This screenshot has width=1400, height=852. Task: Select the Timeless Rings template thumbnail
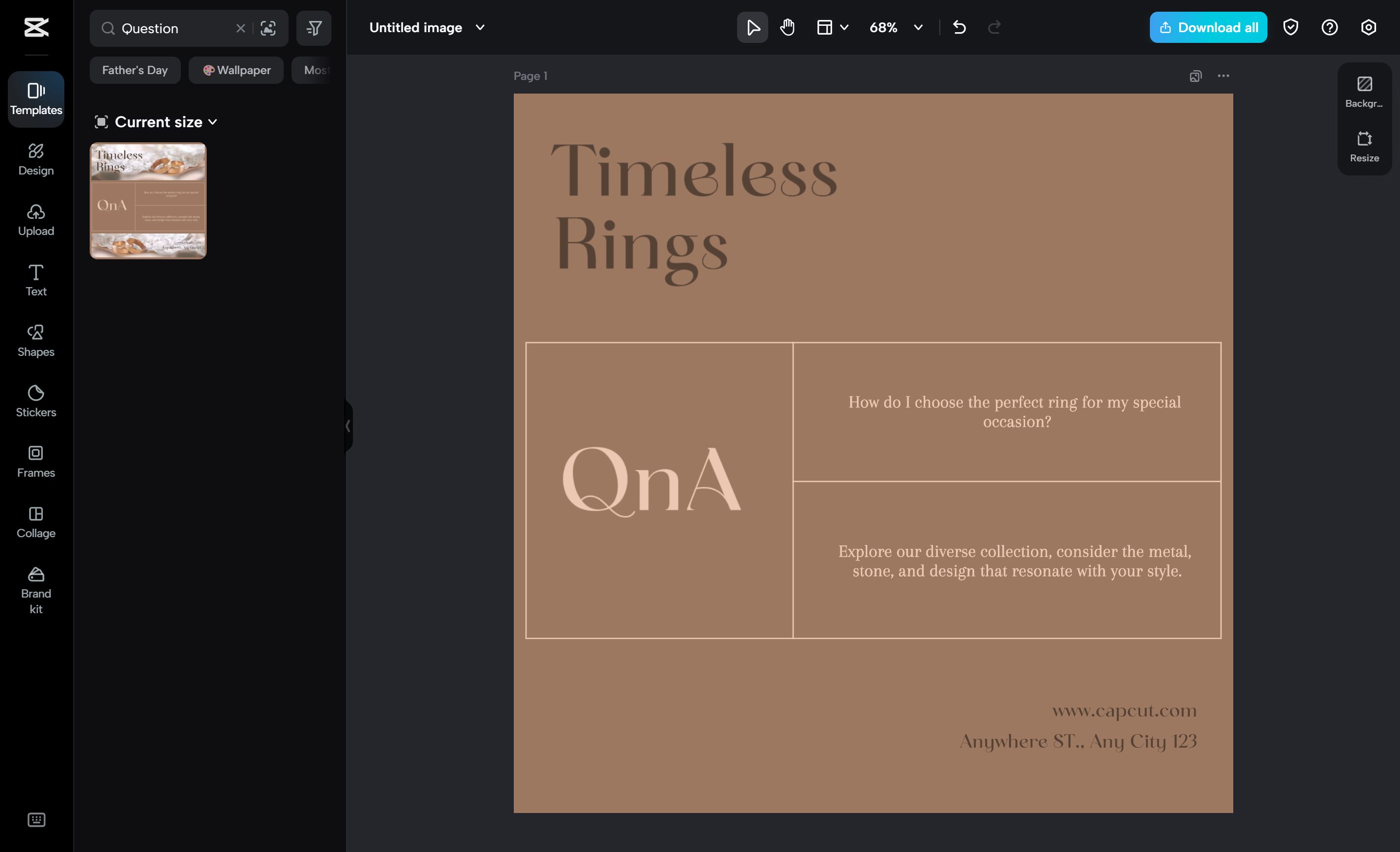pos(148,200)
